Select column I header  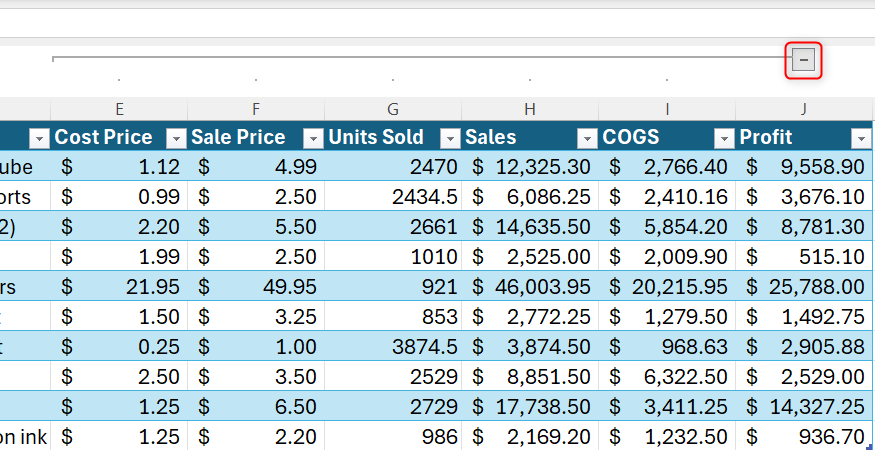[x=667, y=109]
